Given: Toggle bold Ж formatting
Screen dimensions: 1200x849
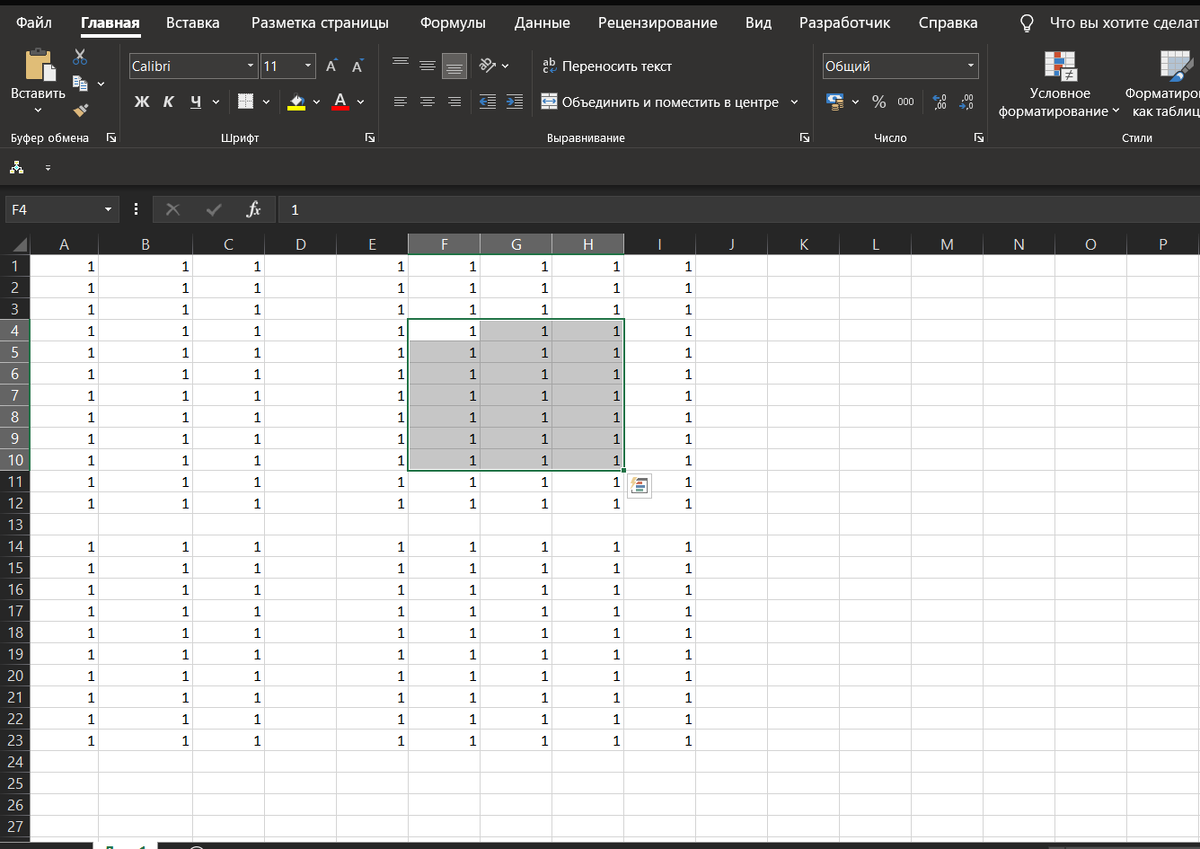Looking at the screenshot, I should (142, 101).
